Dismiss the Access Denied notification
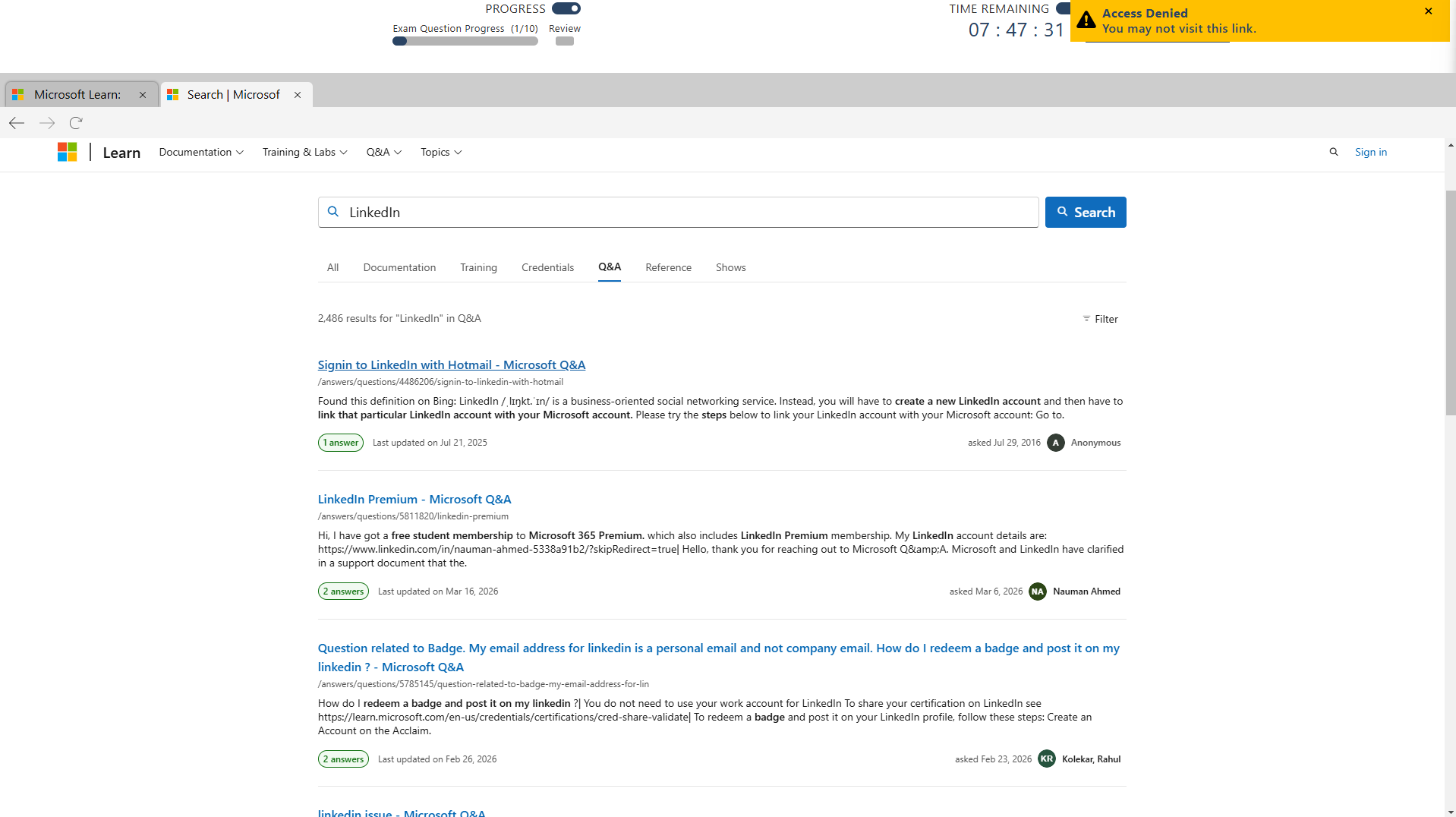This screenshot has height=817, width=1456. pos(1429,11)
